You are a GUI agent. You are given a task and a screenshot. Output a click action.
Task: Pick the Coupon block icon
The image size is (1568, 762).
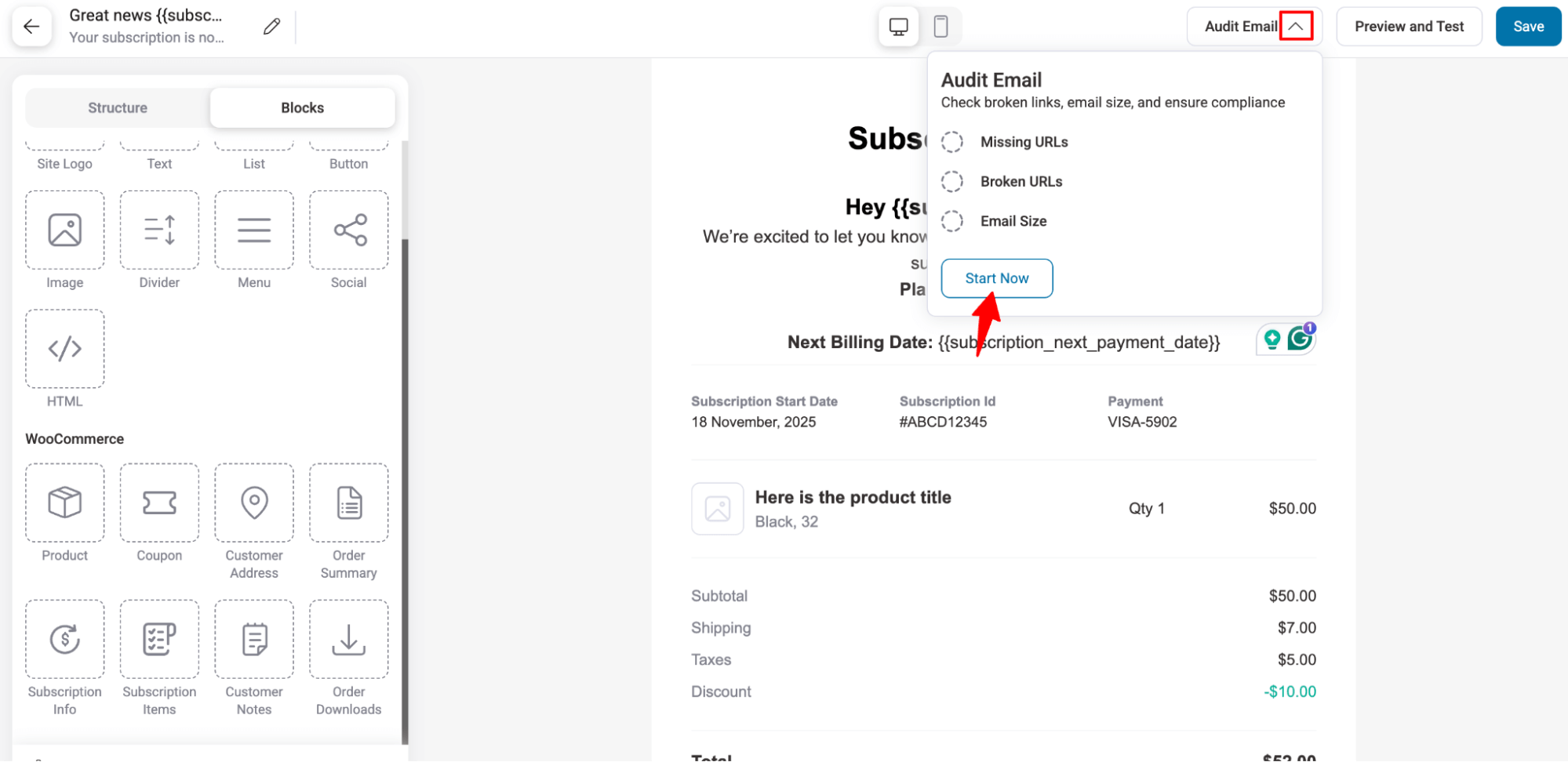(x=159, y=503)
